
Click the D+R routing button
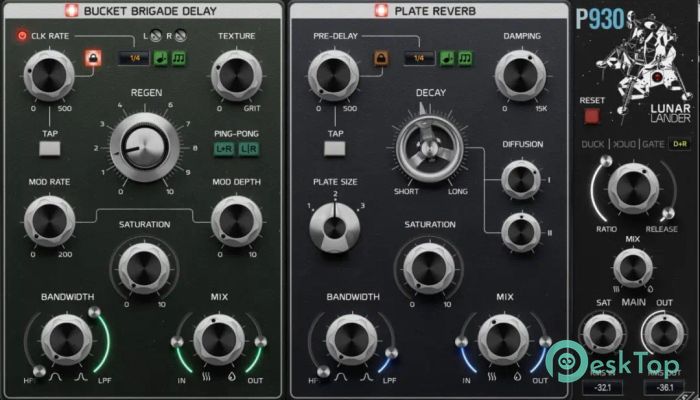coord(679,144)
